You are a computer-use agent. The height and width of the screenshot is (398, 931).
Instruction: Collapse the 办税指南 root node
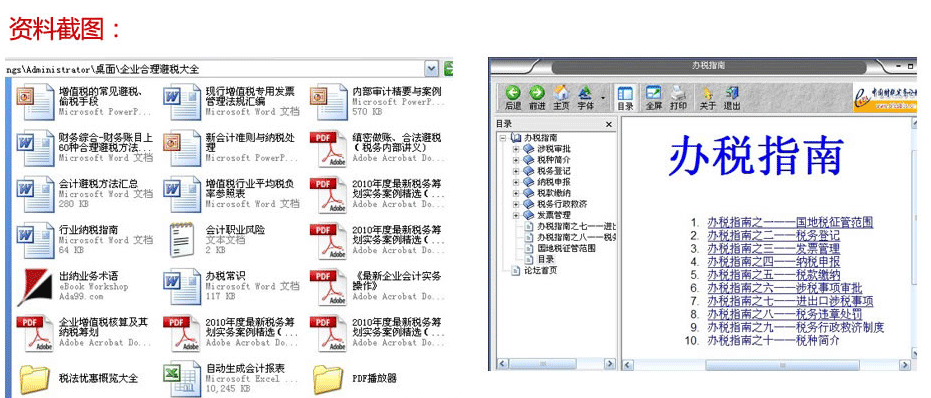pyautogui.click(x=503, y=137)
